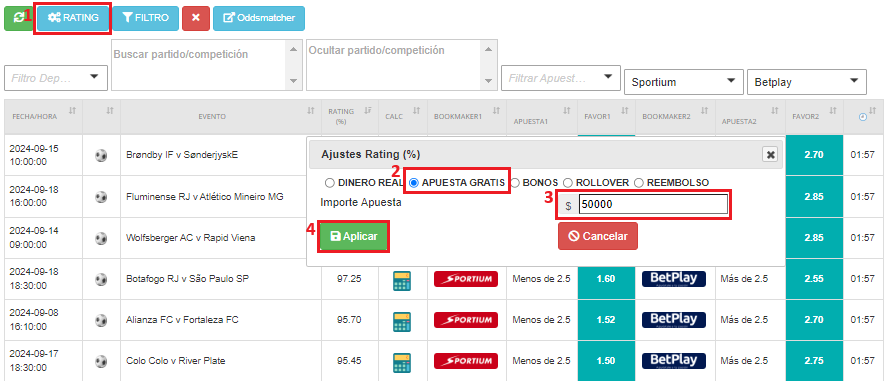Screen dimensions: 885x381
Task: Click Sportium logo in Colo Colo row
Action: click(x=466, y=361)
